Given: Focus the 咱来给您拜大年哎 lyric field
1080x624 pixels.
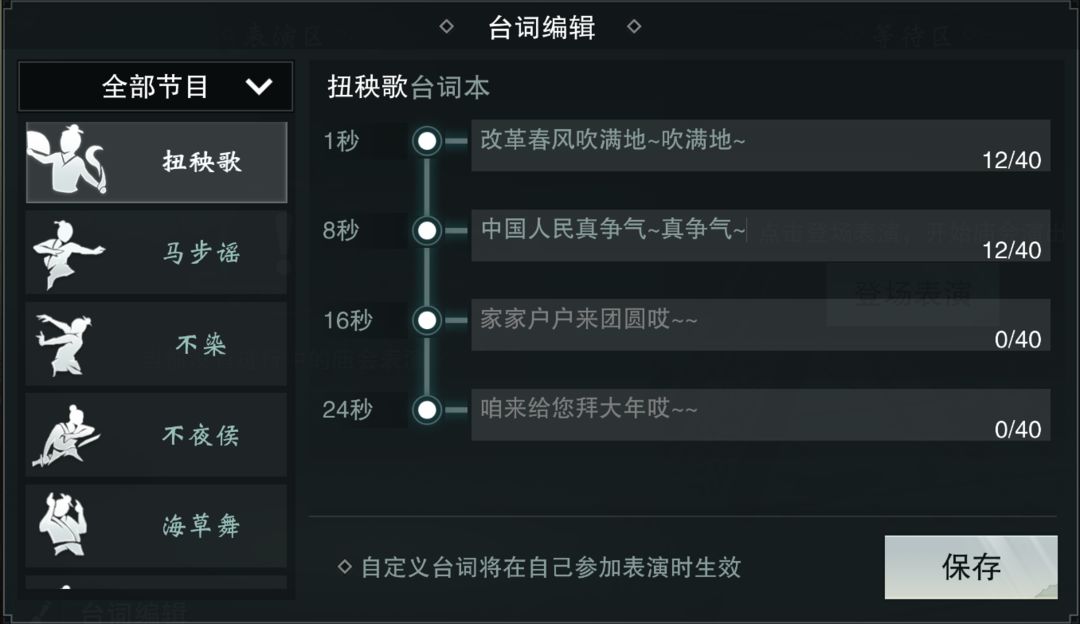Looking at the screenshot, I should (760, 415).
